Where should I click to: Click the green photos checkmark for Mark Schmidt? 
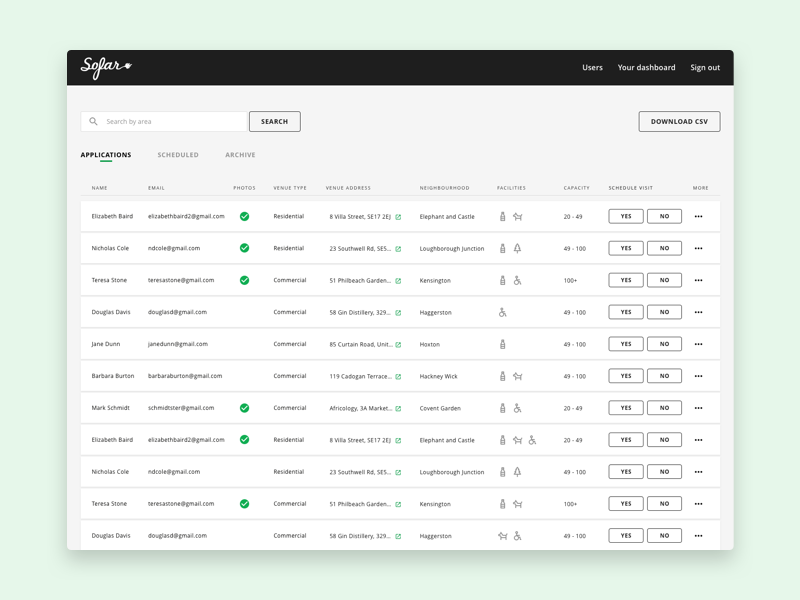[244, 408]
